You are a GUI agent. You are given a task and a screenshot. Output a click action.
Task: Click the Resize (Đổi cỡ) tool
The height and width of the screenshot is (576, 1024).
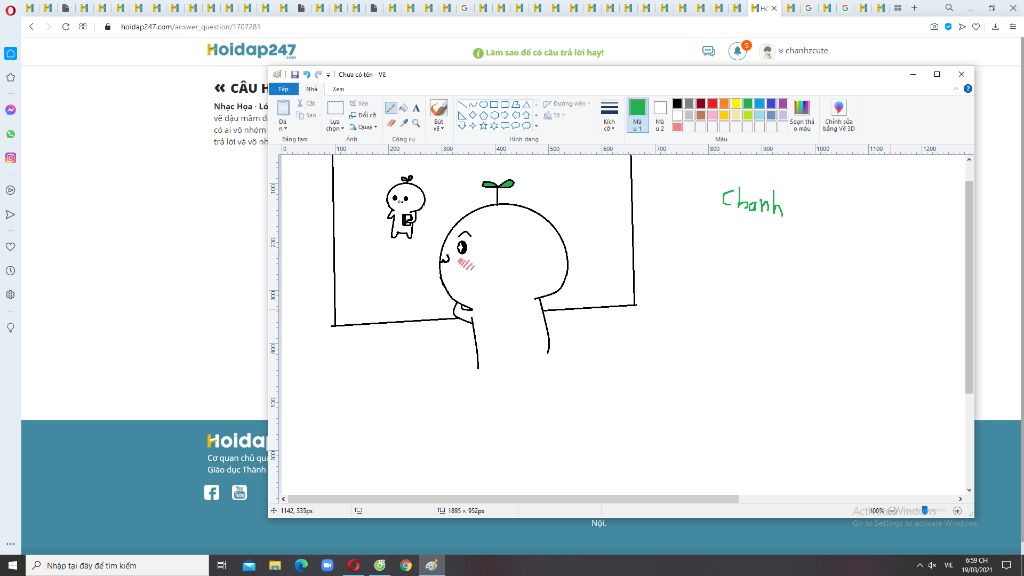362,115
